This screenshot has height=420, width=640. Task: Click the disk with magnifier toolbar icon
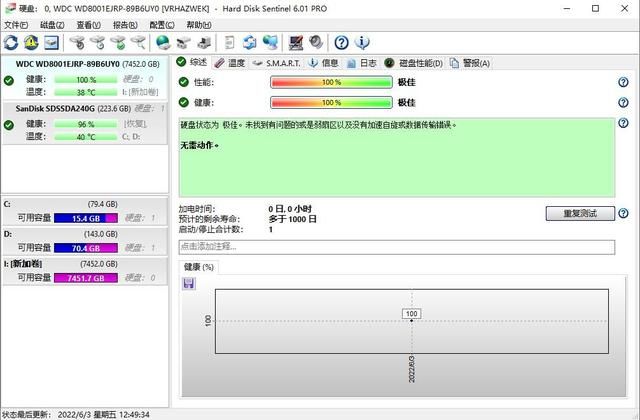coord(138,42)
